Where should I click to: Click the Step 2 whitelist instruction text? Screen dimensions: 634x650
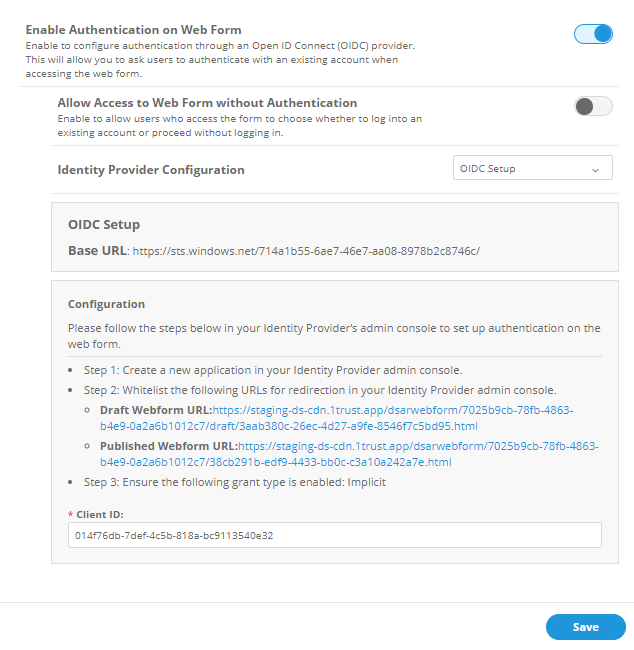[320, 390]
